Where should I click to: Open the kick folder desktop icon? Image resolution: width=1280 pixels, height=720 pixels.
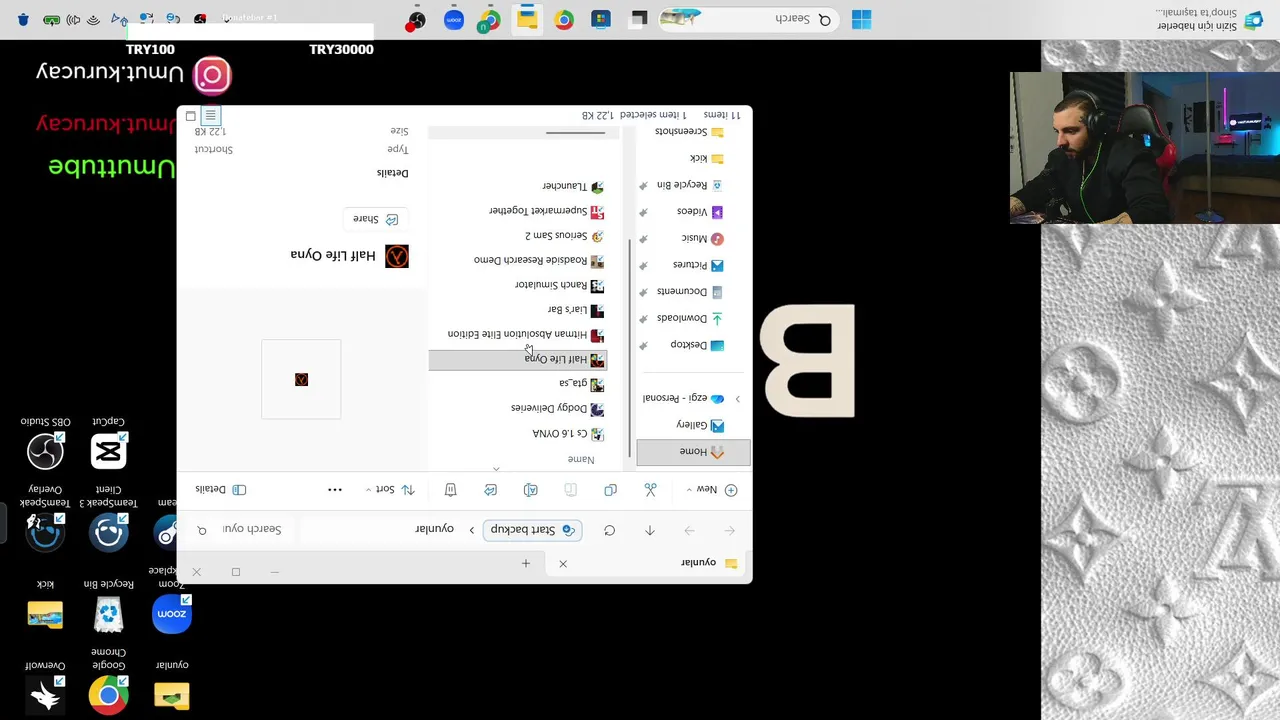click(45, 606)
